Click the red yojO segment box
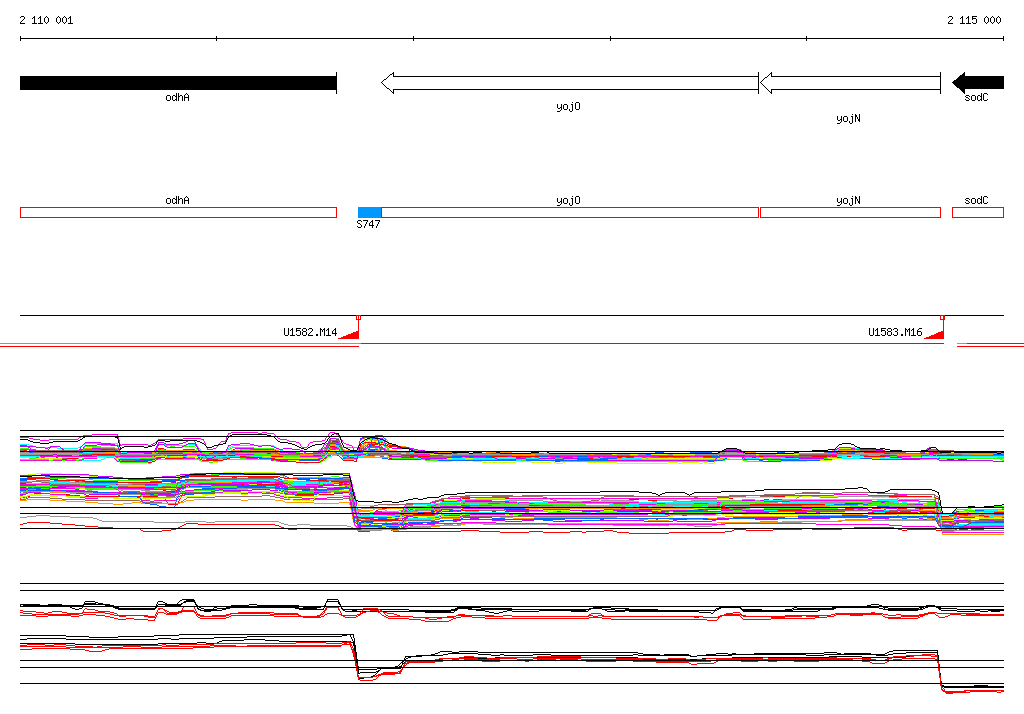This screenshot has height=714, width=1024. coord(570,212)
